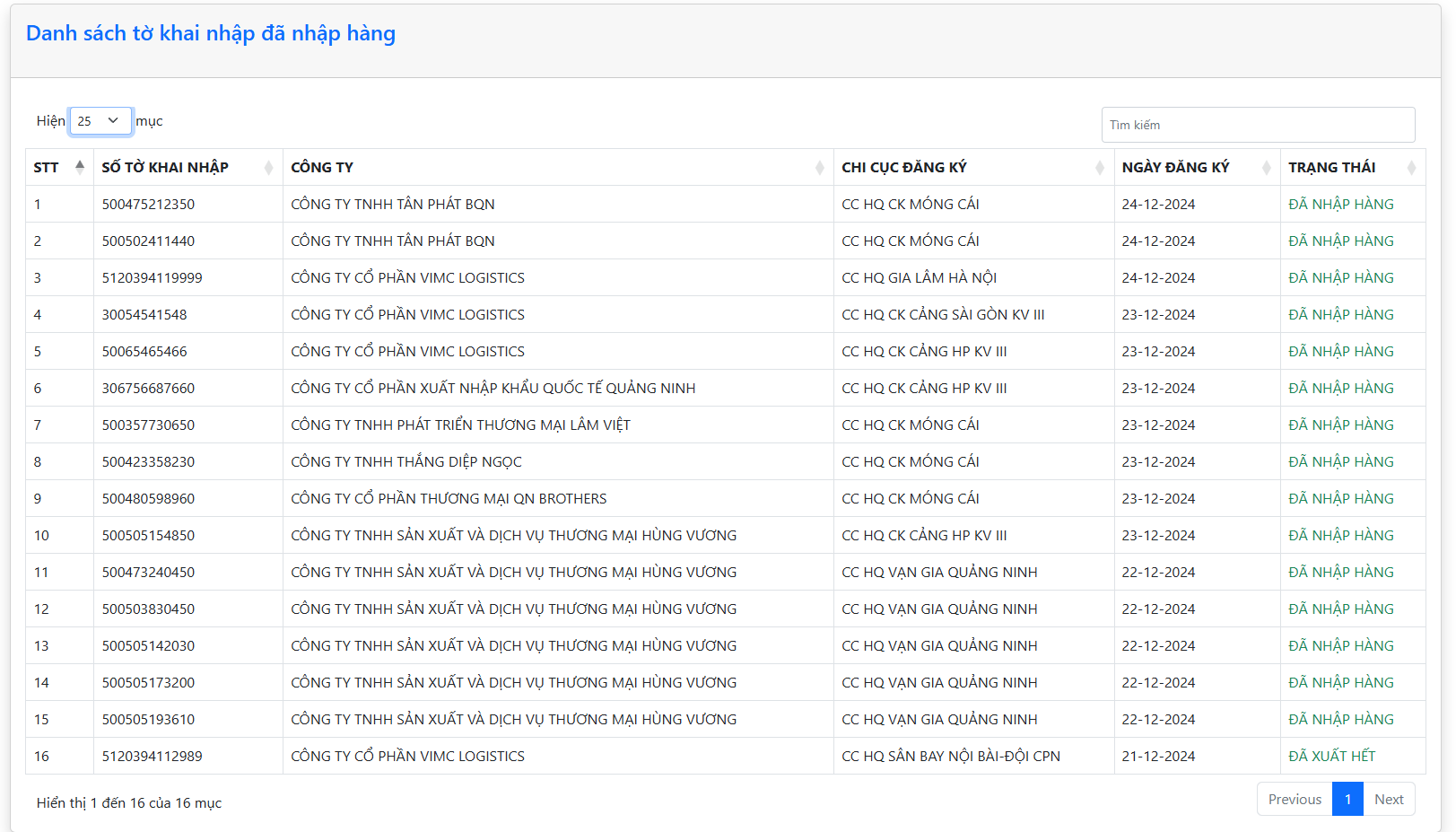Click ĐÃ NHẬP HÀNG status in row 1
This screenshot has width=1456, height=832.
click(x=1340, y=205)
